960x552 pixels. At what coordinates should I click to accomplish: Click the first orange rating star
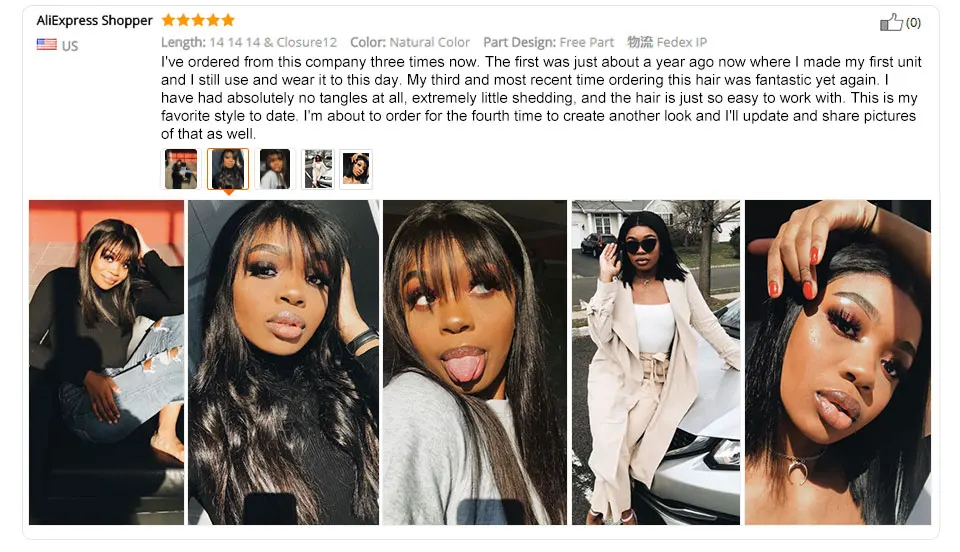[x=168, y=20]
